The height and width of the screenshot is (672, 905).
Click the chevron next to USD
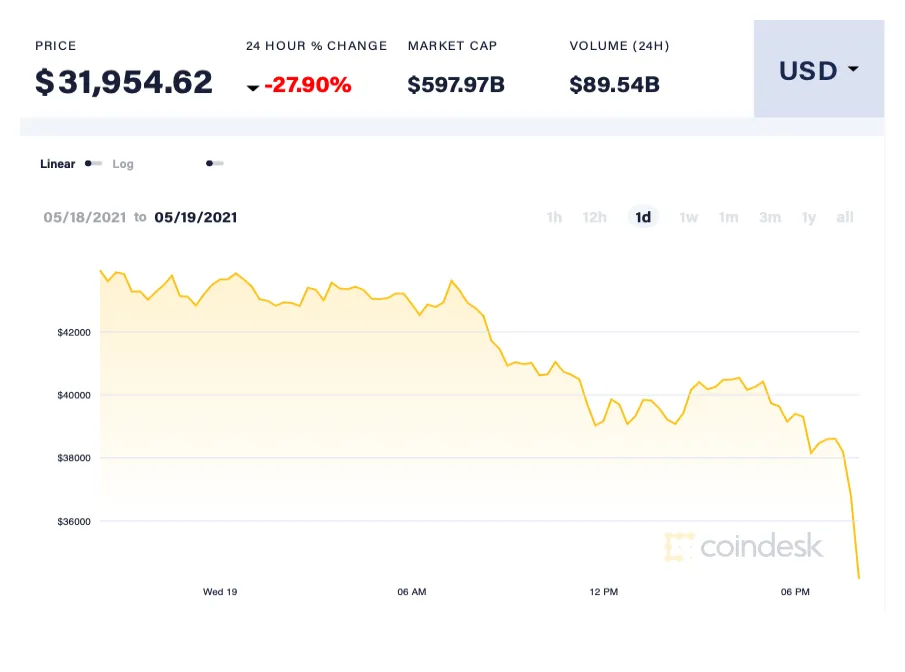[853, 70]
